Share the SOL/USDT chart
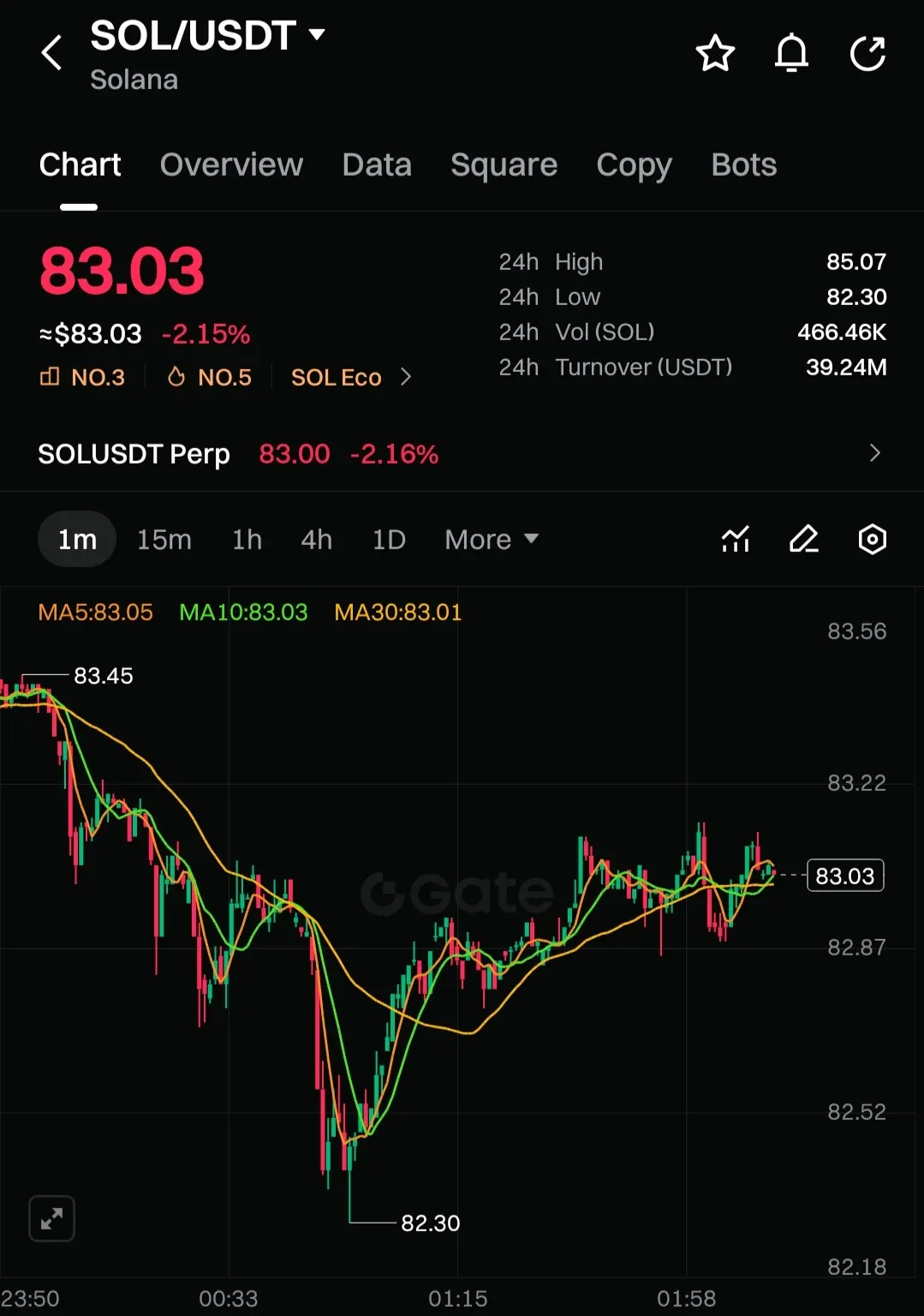The height and width of the screenshot is (1316, 924). pyautogui.click(x=867, y=53)
